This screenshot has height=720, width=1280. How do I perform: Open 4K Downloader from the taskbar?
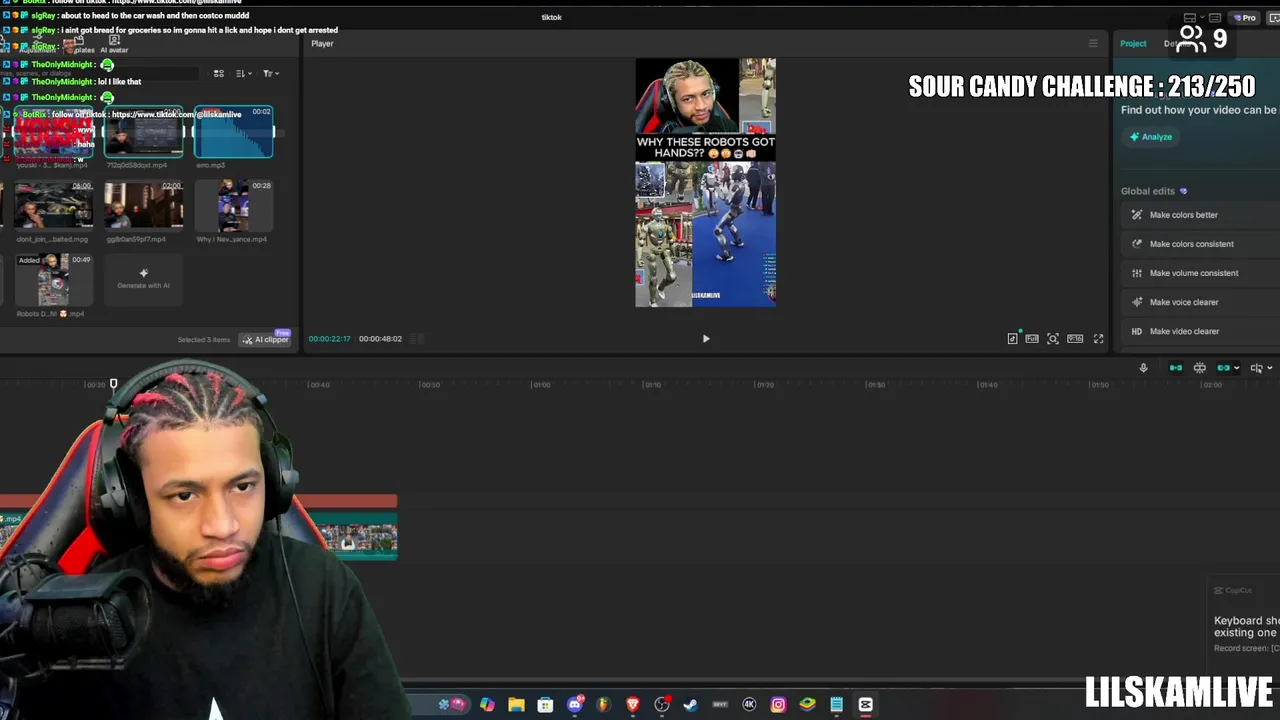(749, 705)
